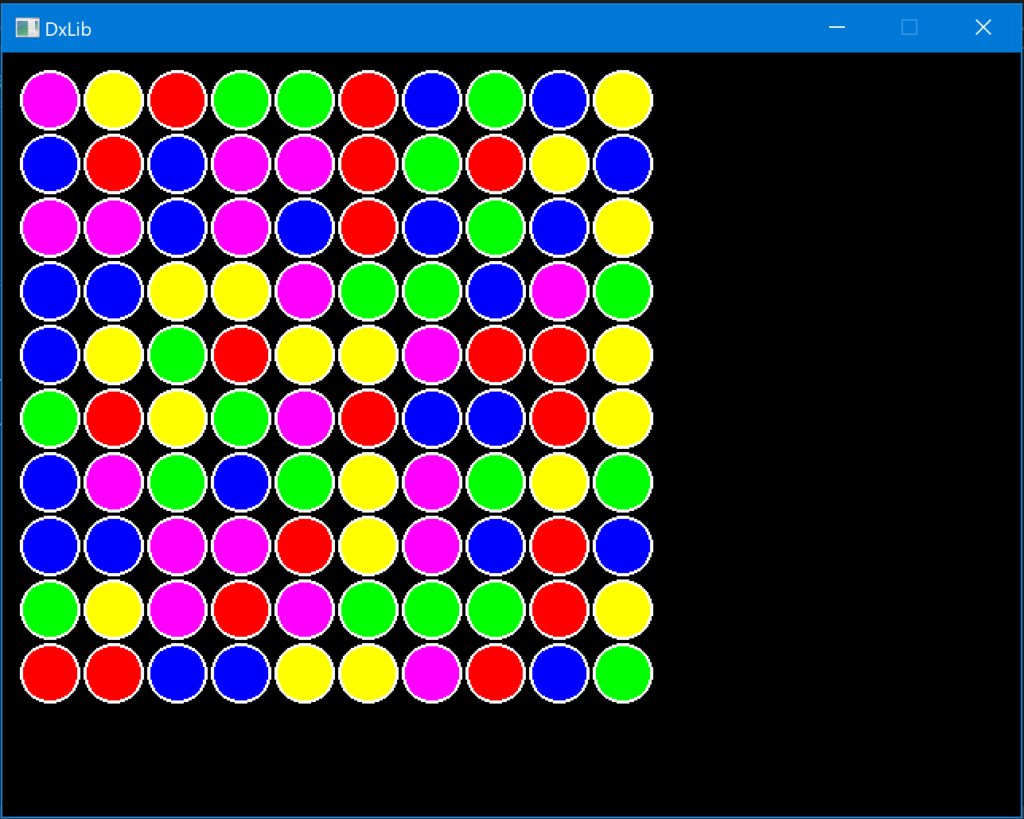Screen dimensions: 1024x819
Task: Click the magenta circle in the top-left corner
Action: point(50,100)
